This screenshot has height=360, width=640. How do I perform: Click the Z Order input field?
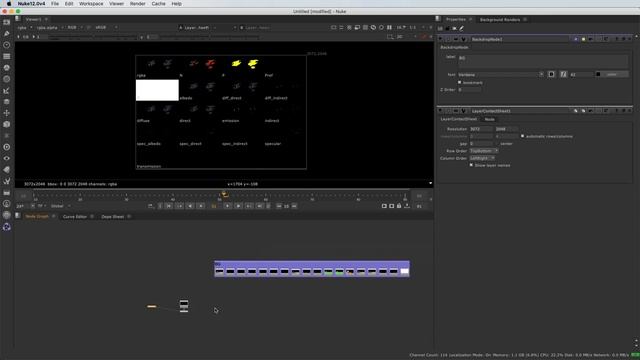[469, 90]
